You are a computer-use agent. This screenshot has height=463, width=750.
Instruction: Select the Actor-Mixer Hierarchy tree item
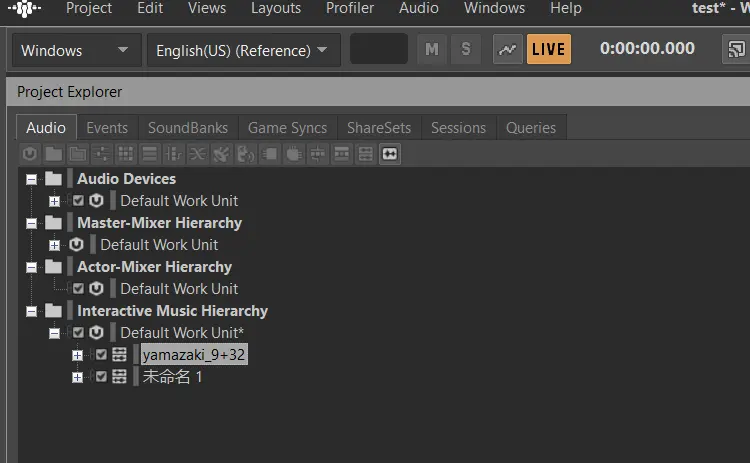coord(154,267)
